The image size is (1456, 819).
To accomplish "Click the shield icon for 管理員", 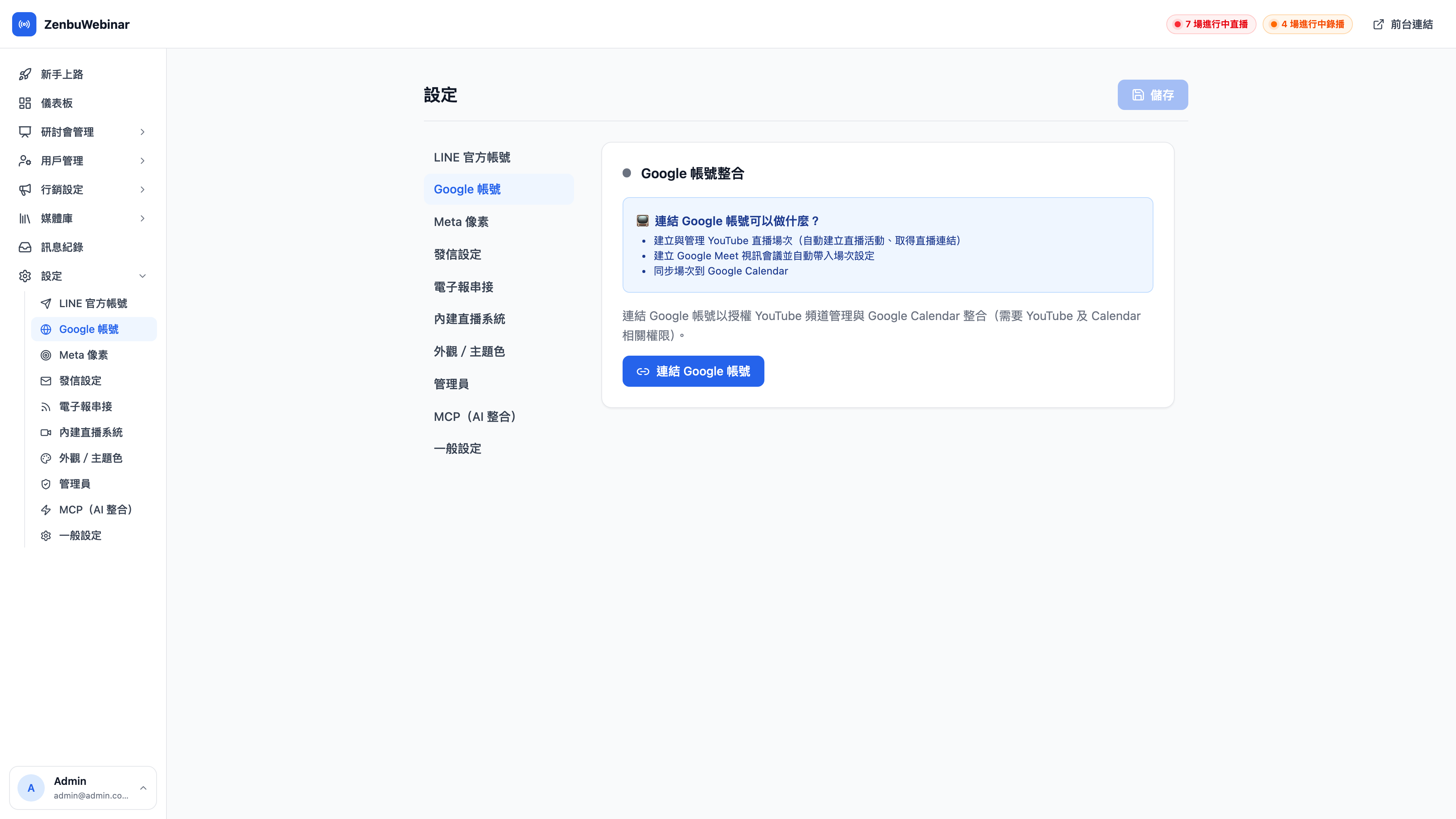I will click(46, 485).
